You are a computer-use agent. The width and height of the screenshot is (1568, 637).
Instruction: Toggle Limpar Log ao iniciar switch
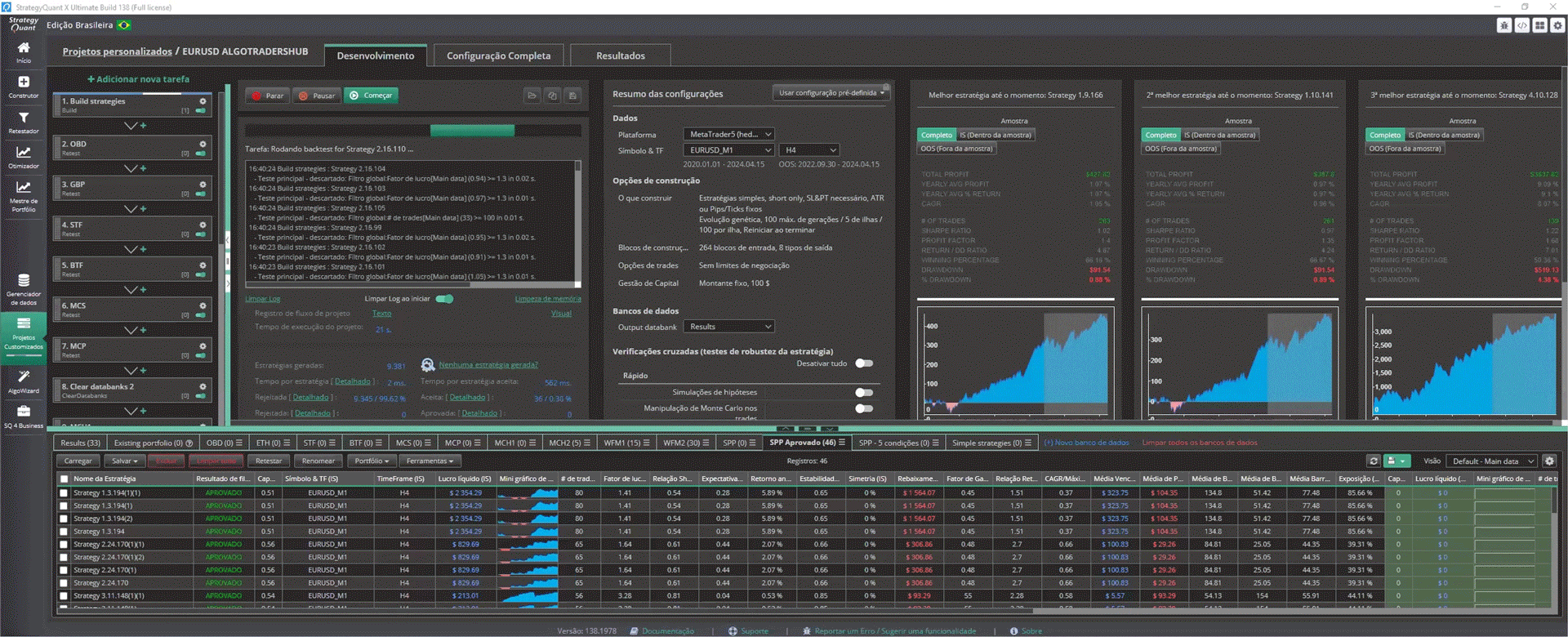coord(444,299)
